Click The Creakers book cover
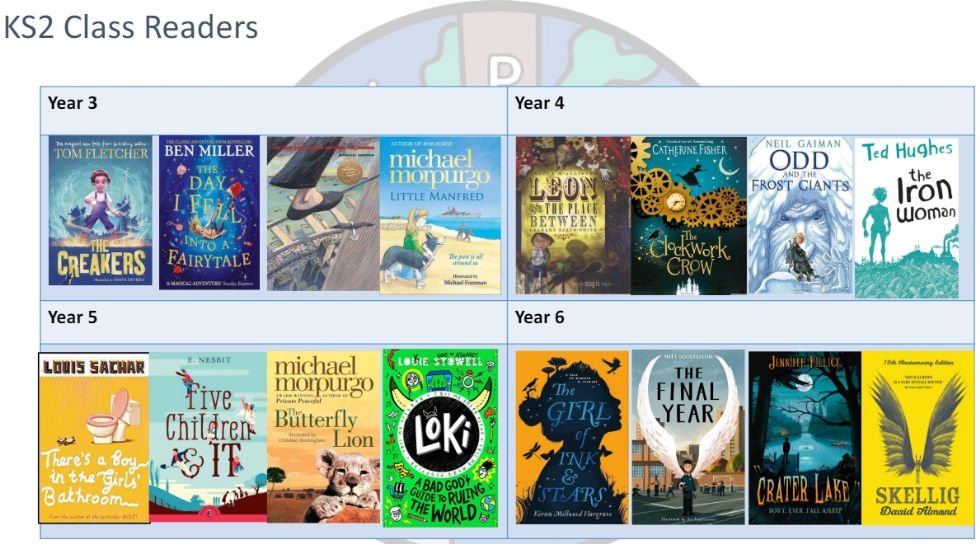The height and width of the screenshot is (544, 980). [x=101, y=211]
